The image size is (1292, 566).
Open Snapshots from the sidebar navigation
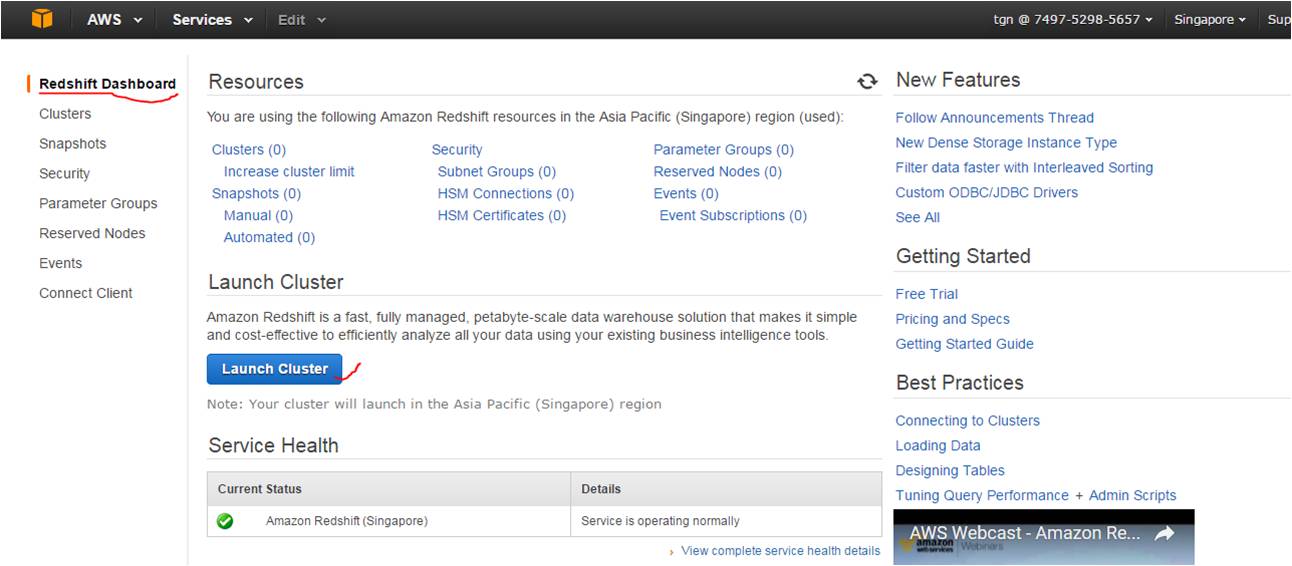pyautogui.click(x=72, y=144)
